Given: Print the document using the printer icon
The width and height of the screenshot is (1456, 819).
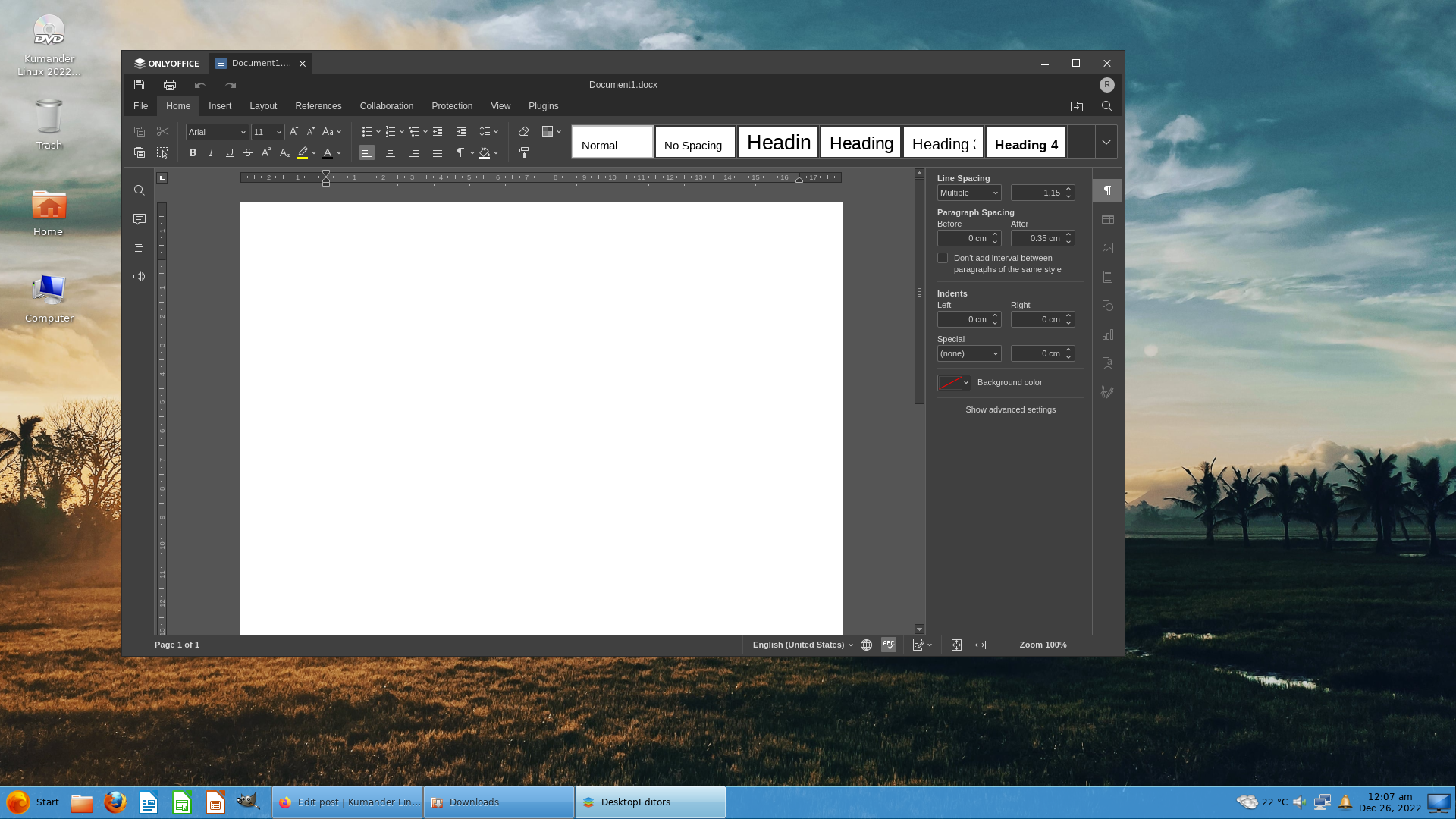Looking at the screenshot, I should [170, 85].
